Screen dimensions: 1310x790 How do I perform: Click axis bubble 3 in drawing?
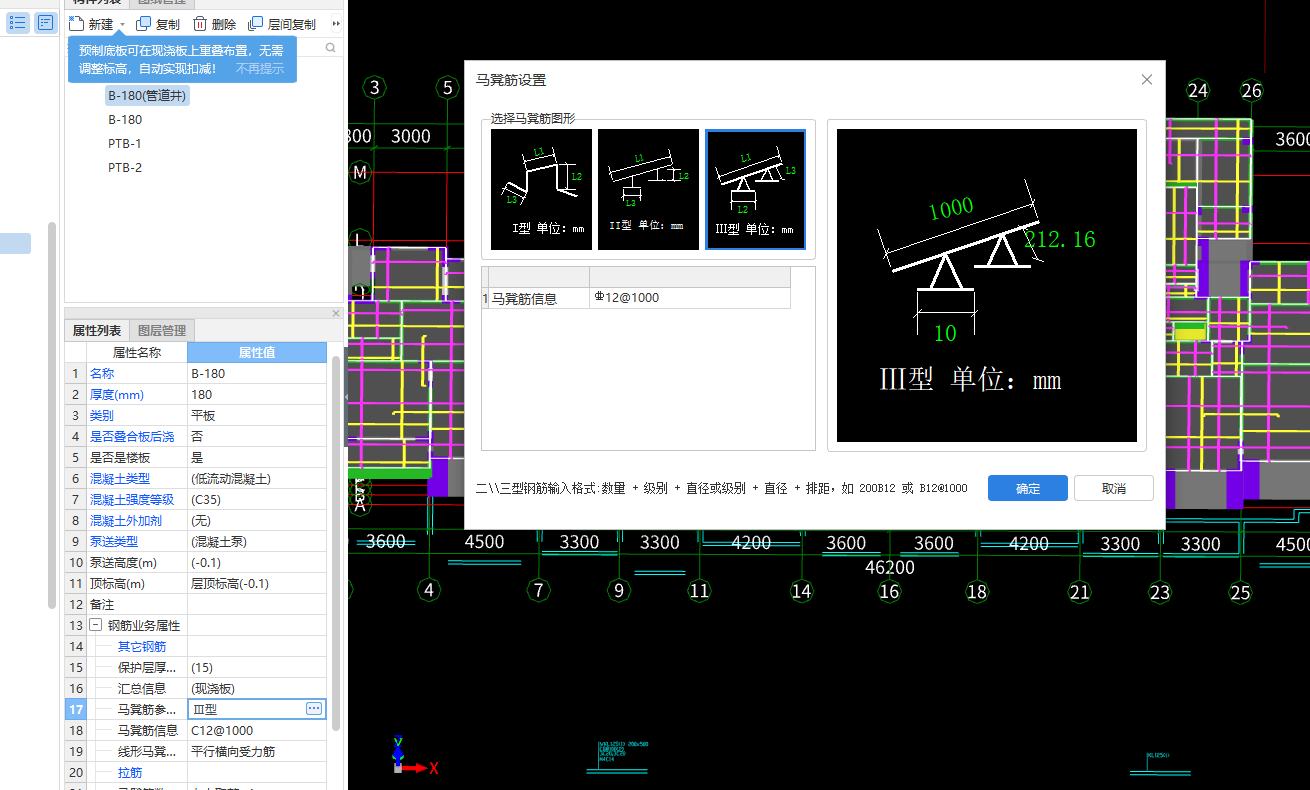[x=375, y=88]
